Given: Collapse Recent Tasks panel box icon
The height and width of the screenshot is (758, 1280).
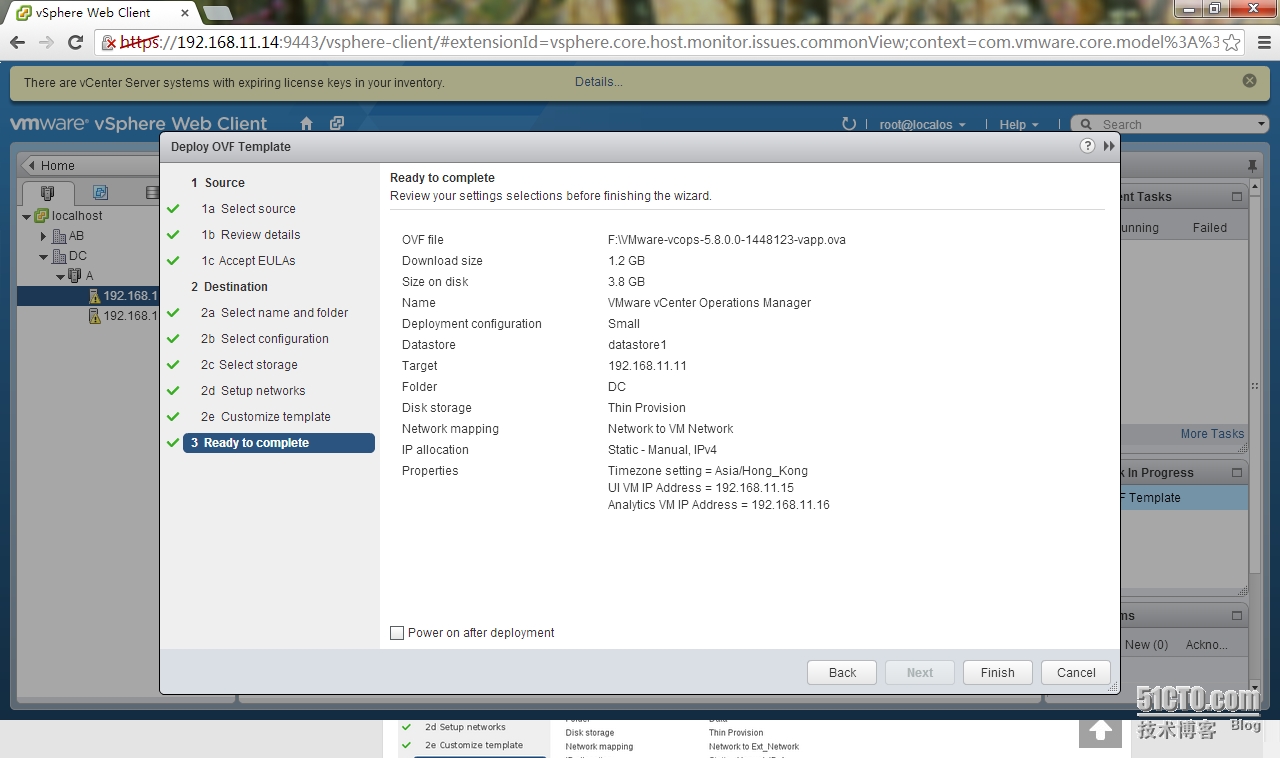Looking at the screenshot, I should pyautogui.click(x=1237, y=197).
